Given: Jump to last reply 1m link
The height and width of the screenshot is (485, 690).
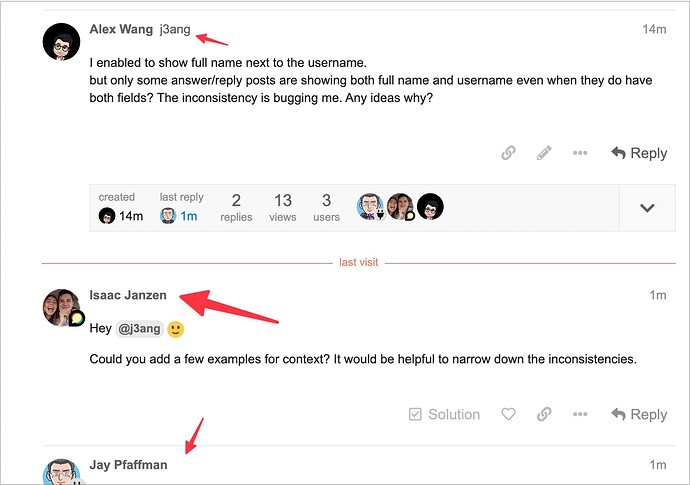Looking at the screenshot, I should tap(189, 216).
